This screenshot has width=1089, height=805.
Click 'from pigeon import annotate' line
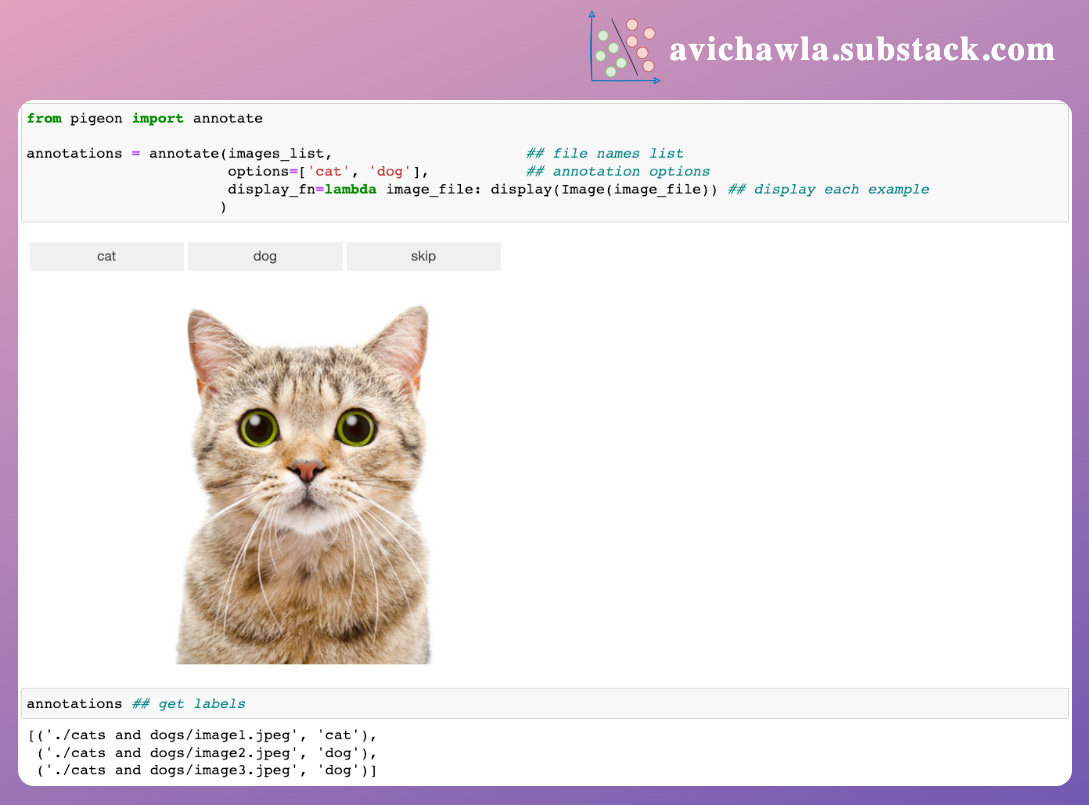pos(144,119)
